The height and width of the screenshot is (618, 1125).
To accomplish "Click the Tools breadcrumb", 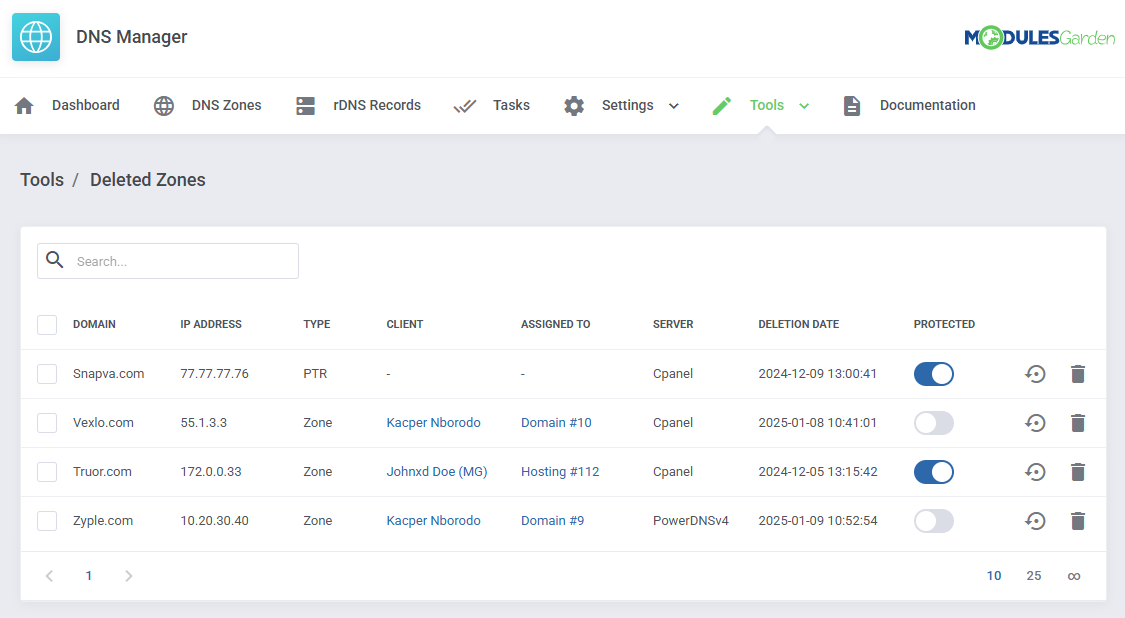I will tap(42, 179).
